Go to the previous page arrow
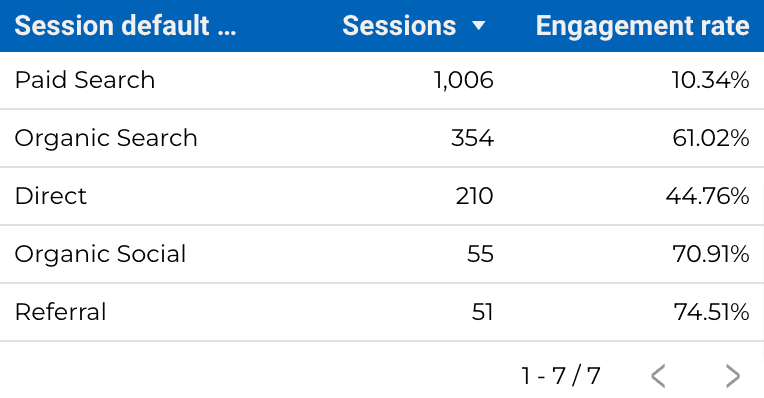 point(658,376)
